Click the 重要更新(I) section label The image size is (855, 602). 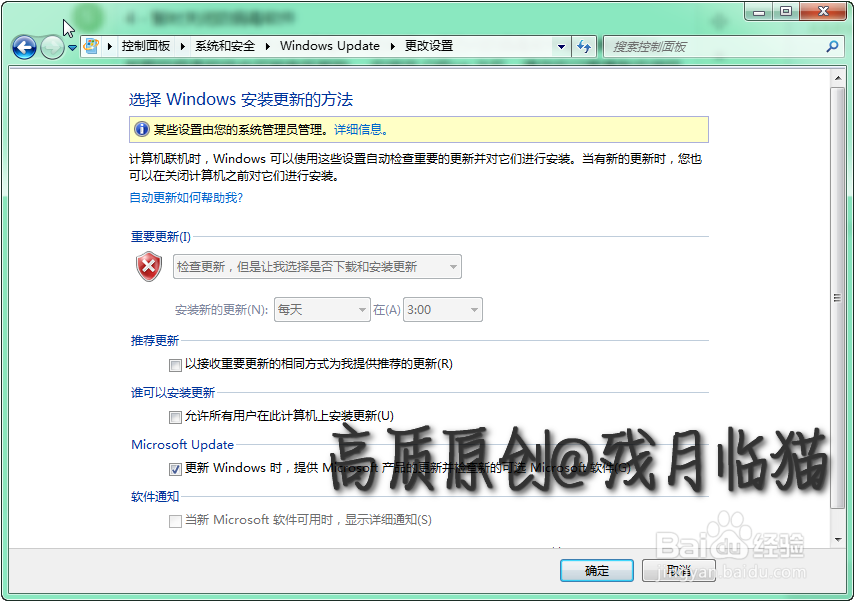click(161, 237)
